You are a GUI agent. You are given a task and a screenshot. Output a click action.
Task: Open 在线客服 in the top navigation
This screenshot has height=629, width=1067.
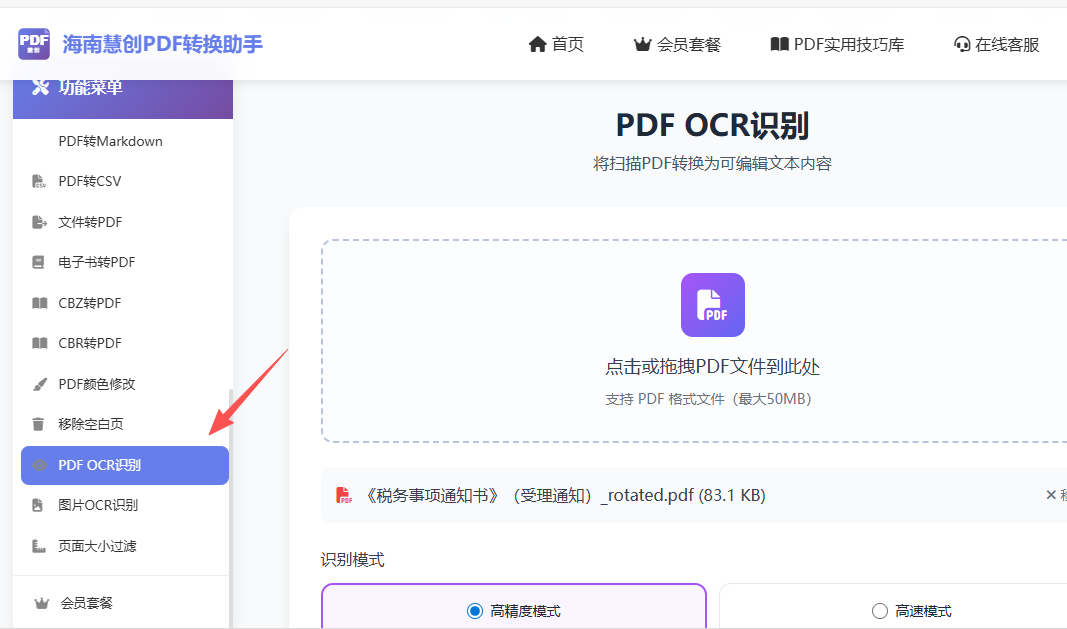coord(996,45)
